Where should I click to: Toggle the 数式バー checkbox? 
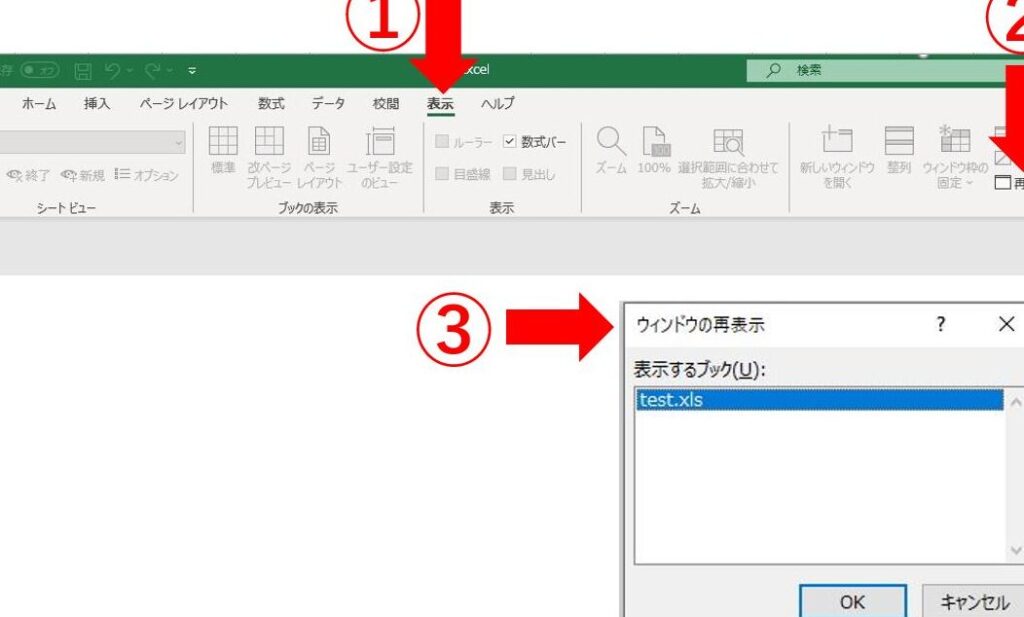pyautogui.click(x=510, y=142)
